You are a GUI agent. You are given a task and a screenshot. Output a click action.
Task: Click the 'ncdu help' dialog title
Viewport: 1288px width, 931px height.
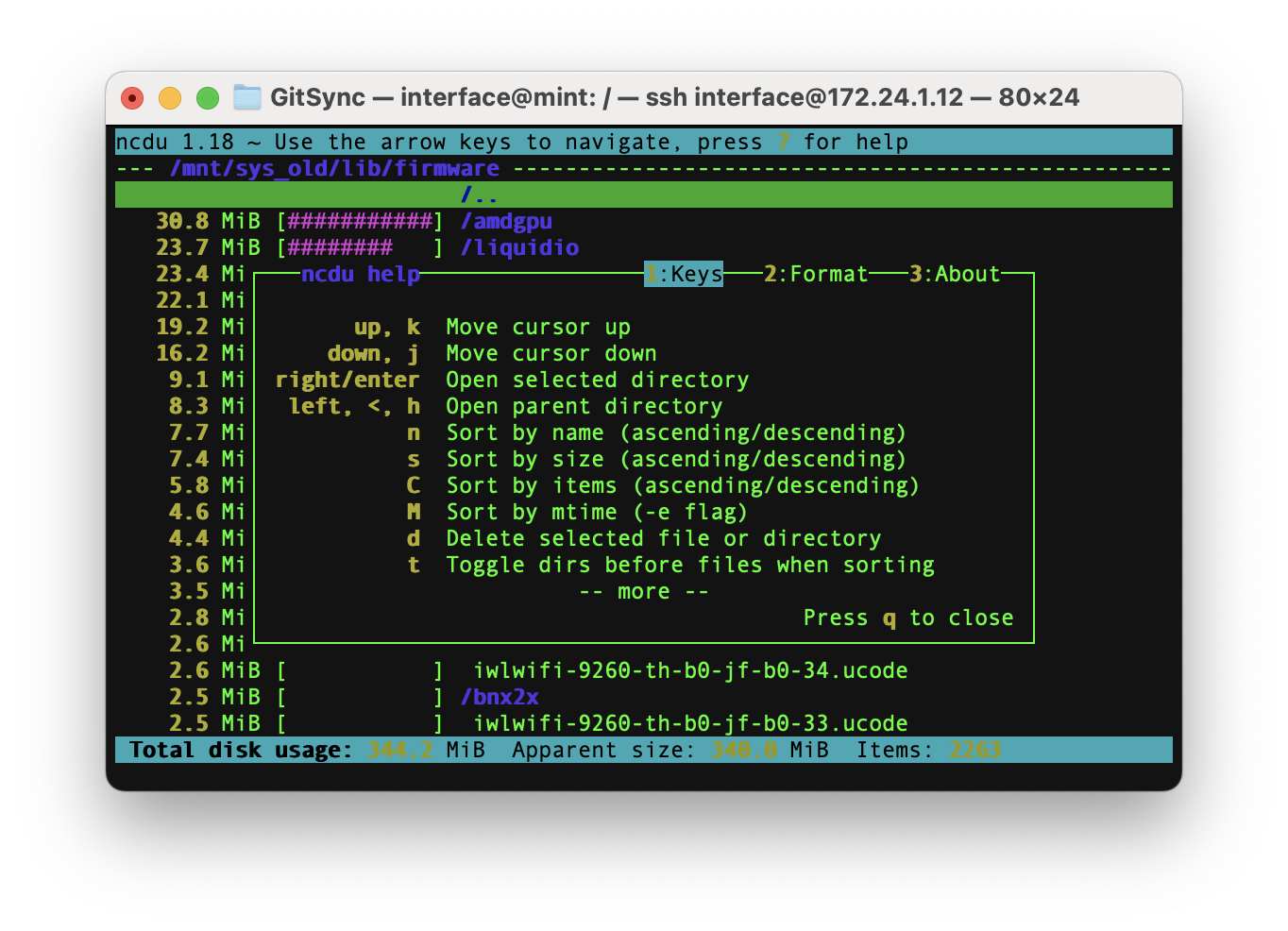tap(360, 274)
